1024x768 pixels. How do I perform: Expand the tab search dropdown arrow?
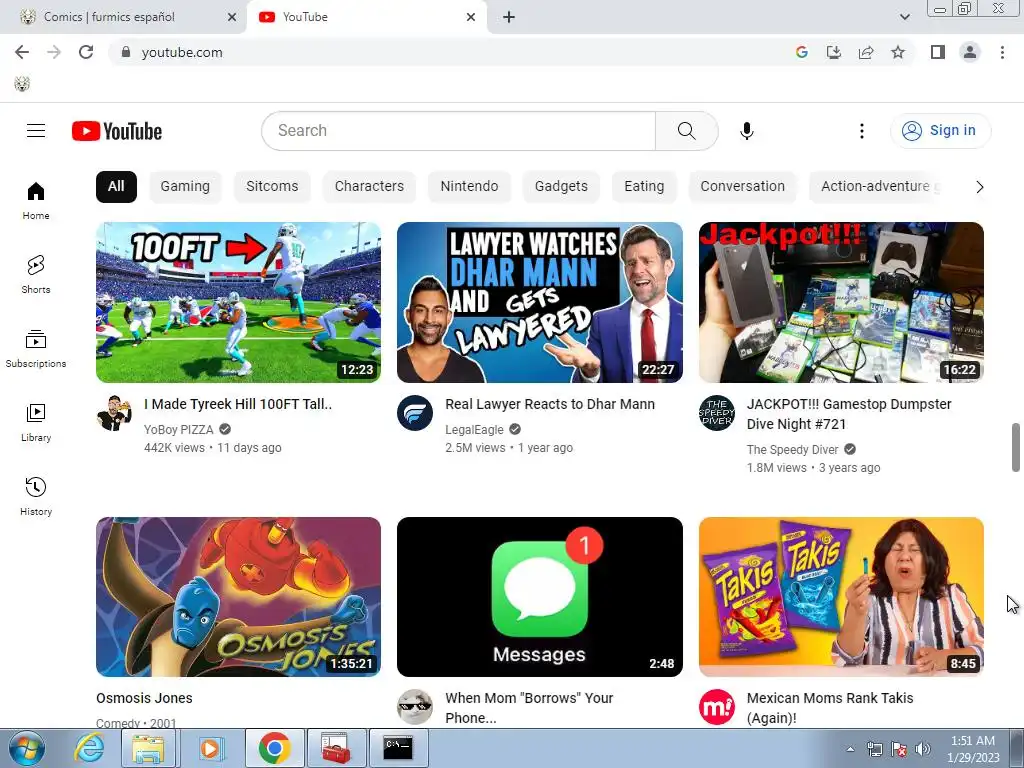pyautogui.click(x=905, y=18)
